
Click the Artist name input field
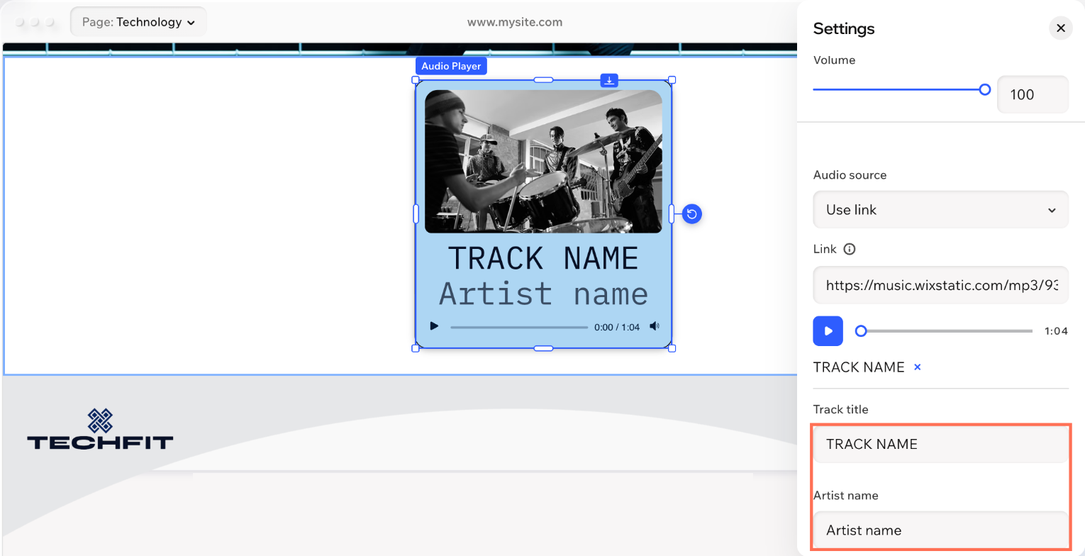coord(940,530)
